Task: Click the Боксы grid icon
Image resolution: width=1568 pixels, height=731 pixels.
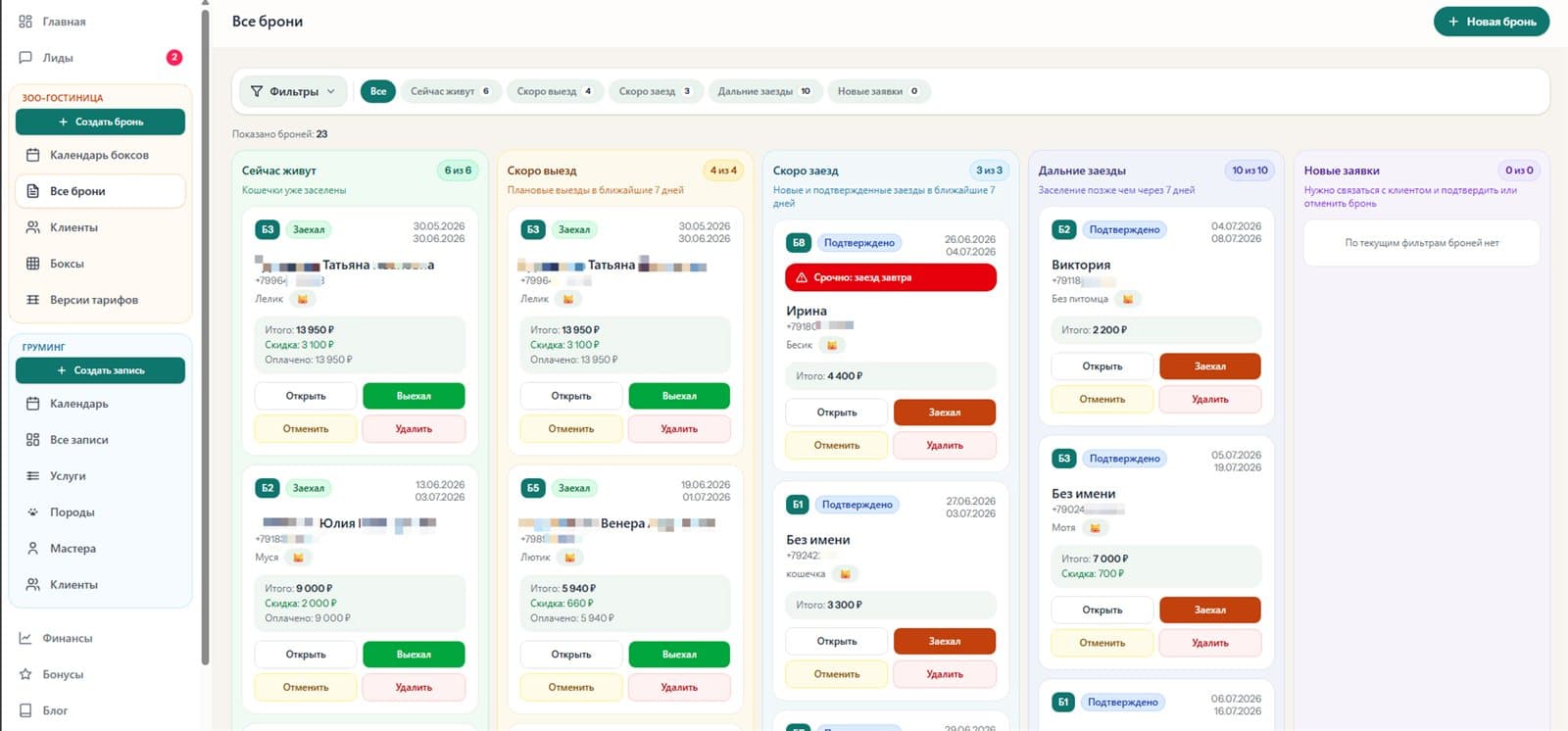Action: pos(33,264)
